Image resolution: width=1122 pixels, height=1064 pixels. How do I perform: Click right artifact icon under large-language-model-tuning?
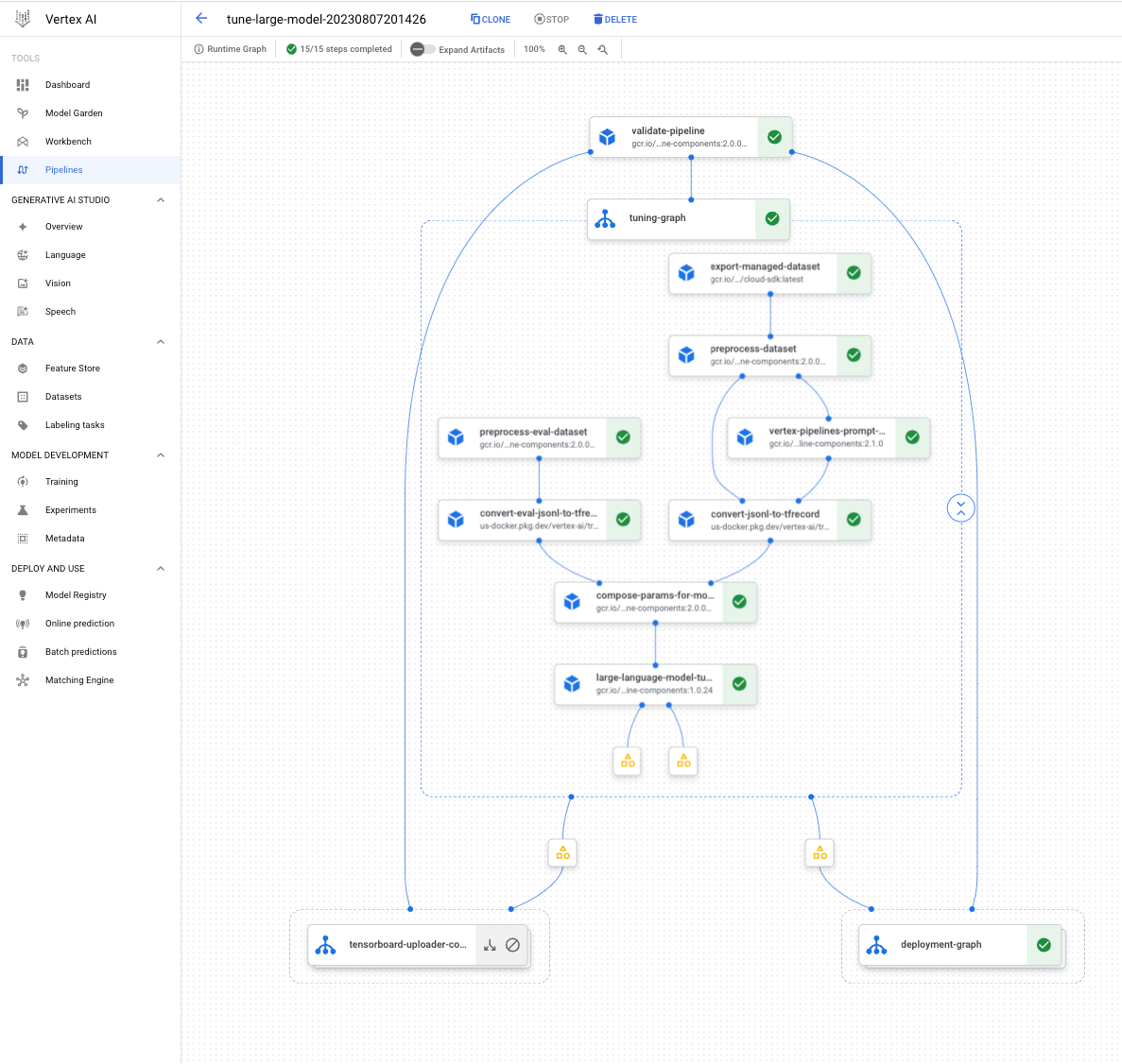(x=683, y=761)
